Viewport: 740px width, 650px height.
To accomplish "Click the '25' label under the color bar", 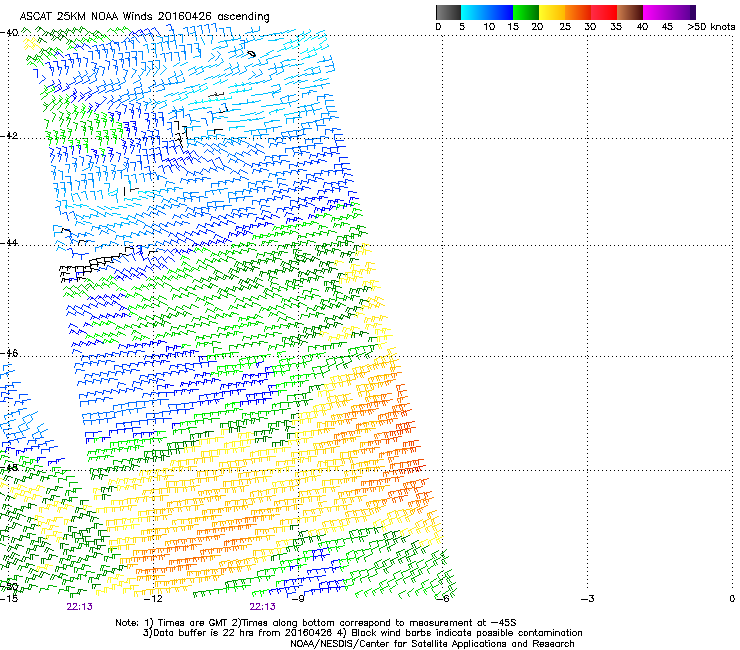I will pos(565,27).
